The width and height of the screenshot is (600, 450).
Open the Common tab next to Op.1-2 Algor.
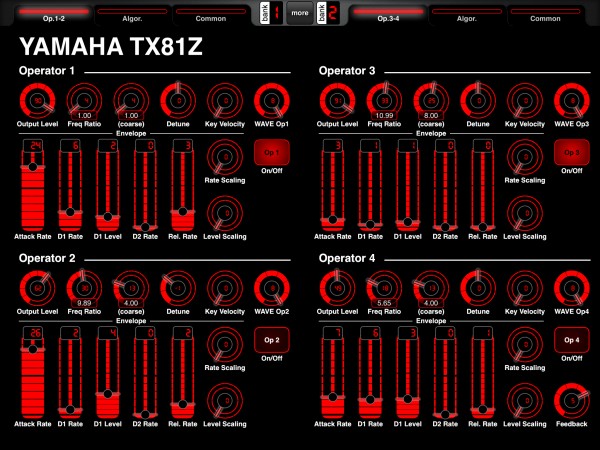pos(211,15)
